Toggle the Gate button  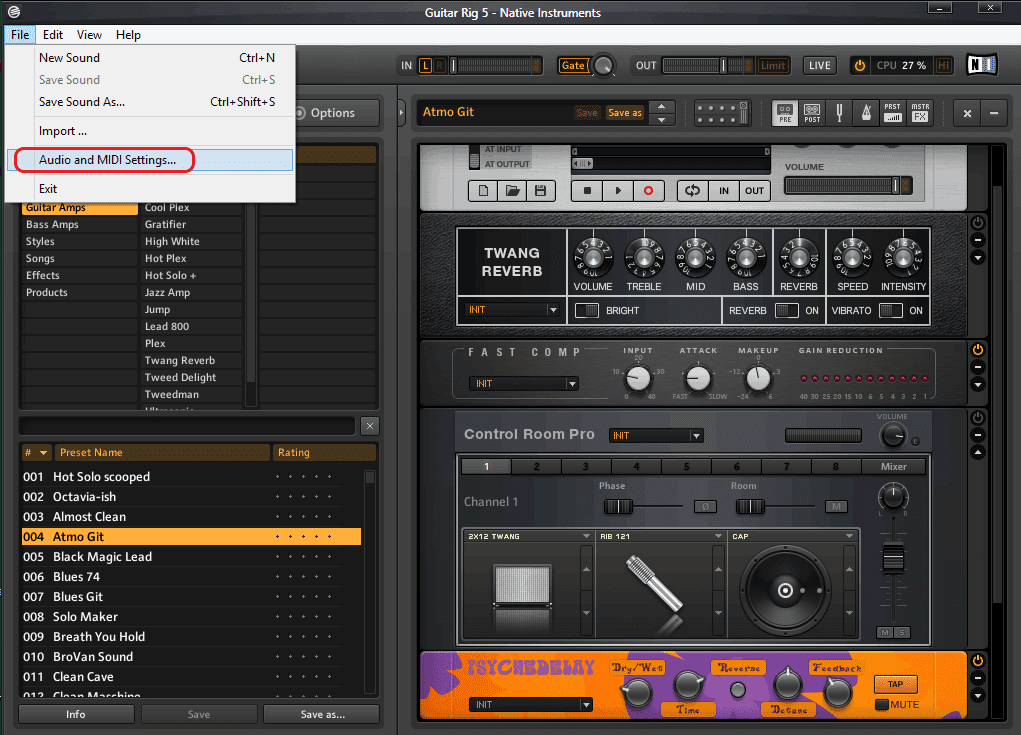click(x=574, y=66)
